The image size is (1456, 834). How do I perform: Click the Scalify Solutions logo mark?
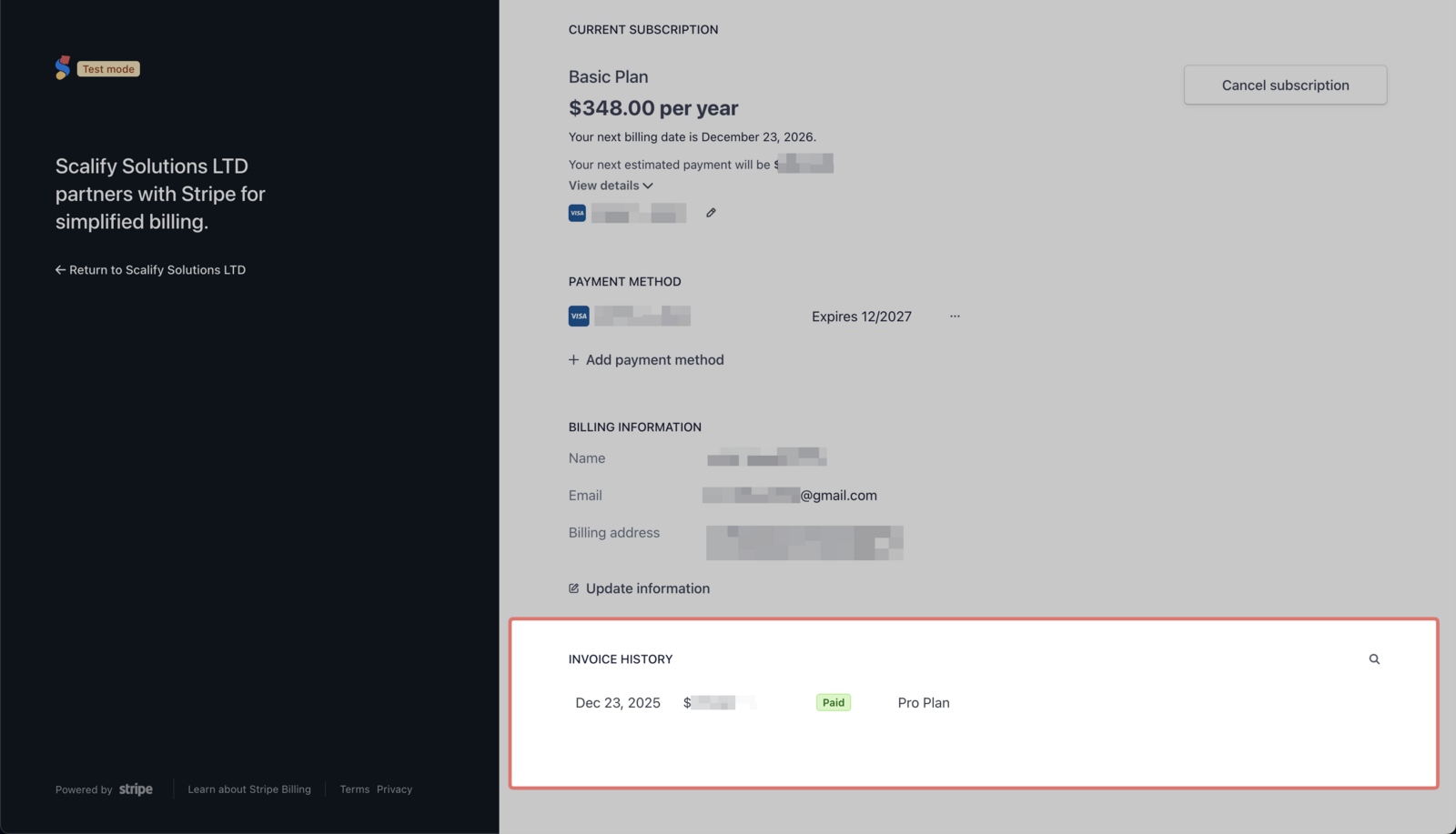(62, 66)
